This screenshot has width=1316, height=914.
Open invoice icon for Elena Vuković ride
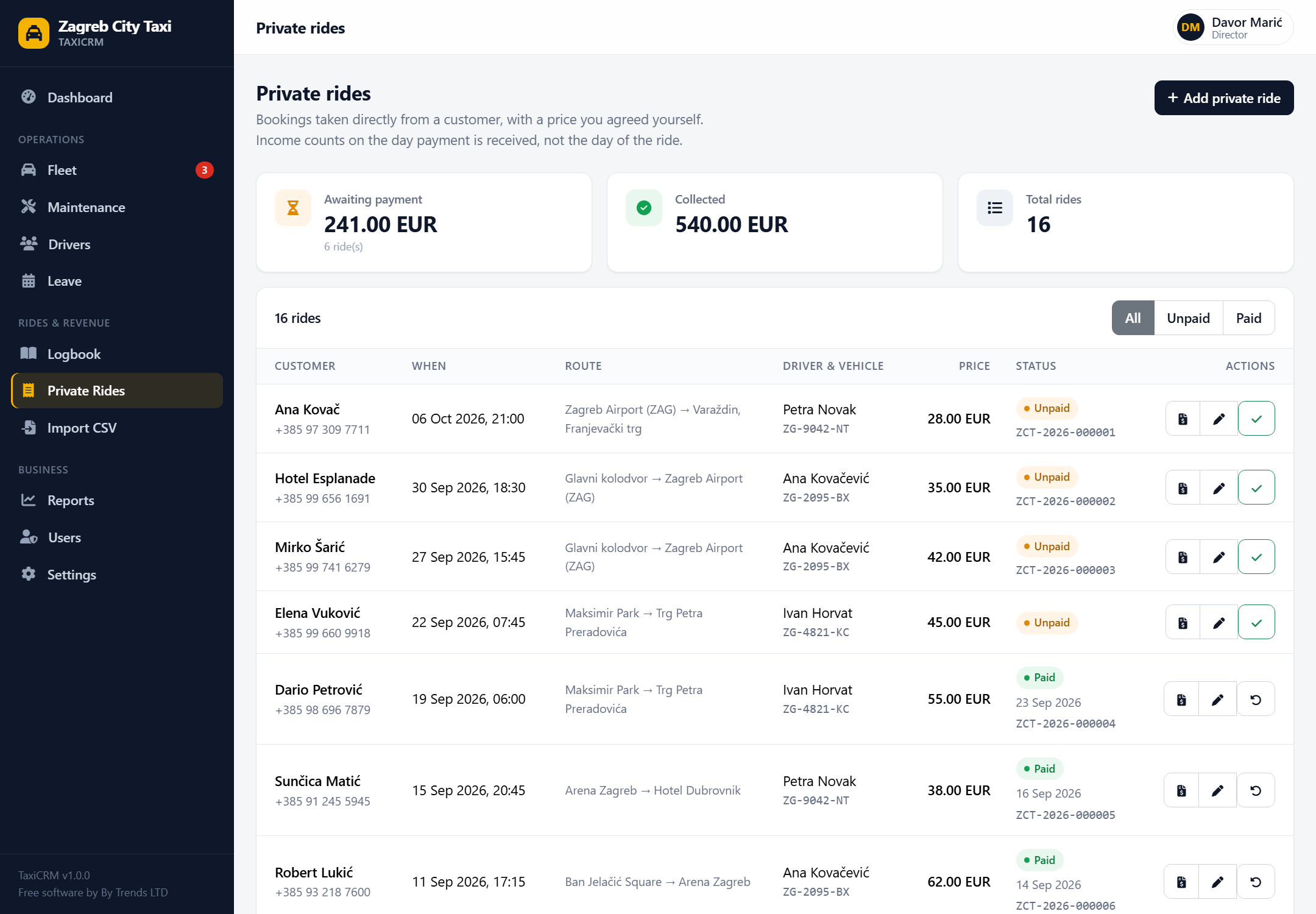coord(1183,622)
